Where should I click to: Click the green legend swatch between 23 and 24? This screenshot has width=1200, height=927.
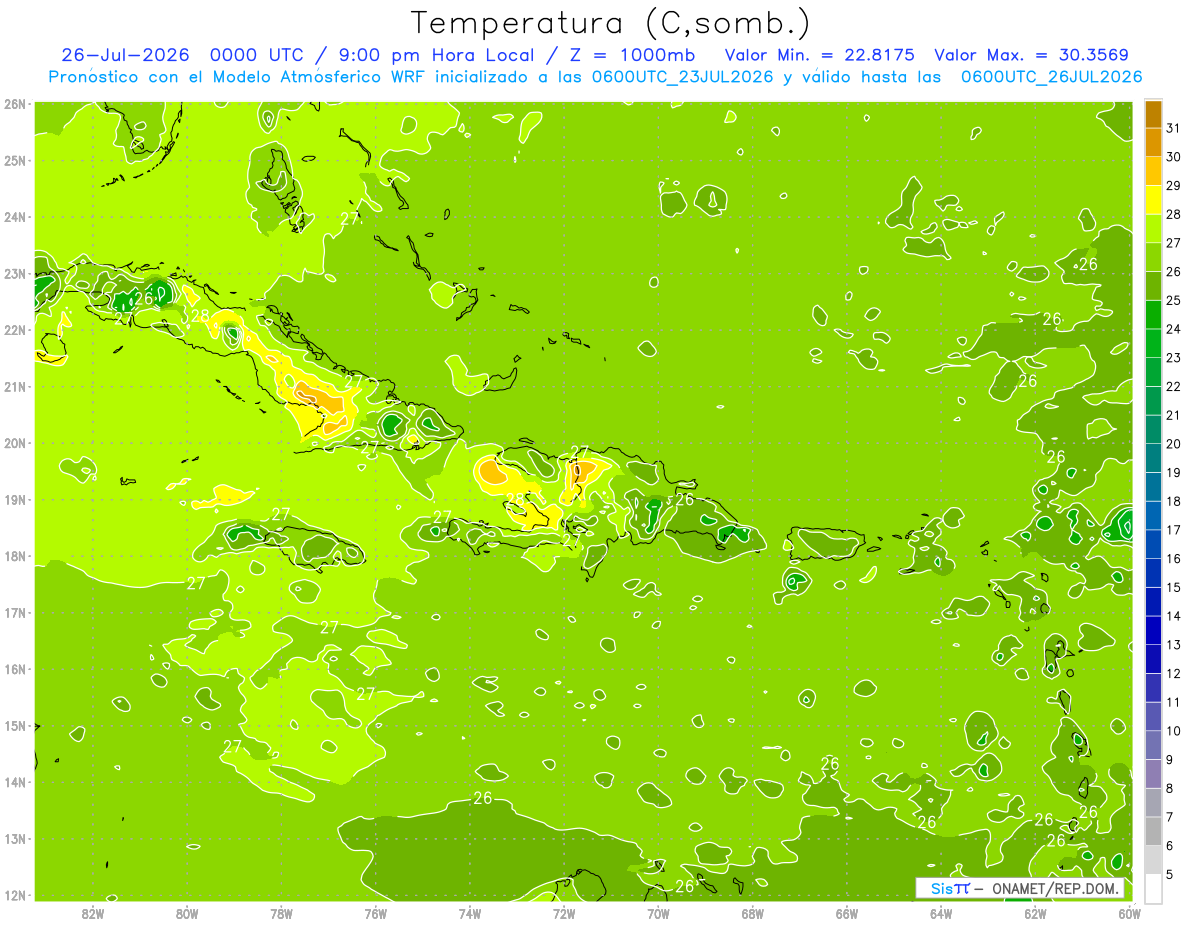coord(1153,343)
